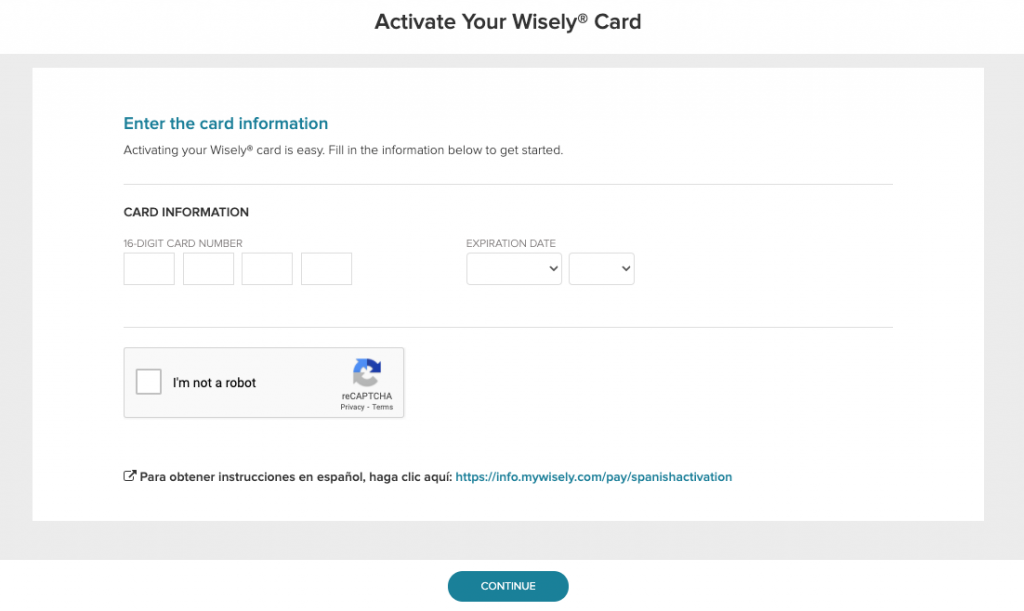
Task: Click the external link icon beside the Spanish instructions
Action: point(129,476)
